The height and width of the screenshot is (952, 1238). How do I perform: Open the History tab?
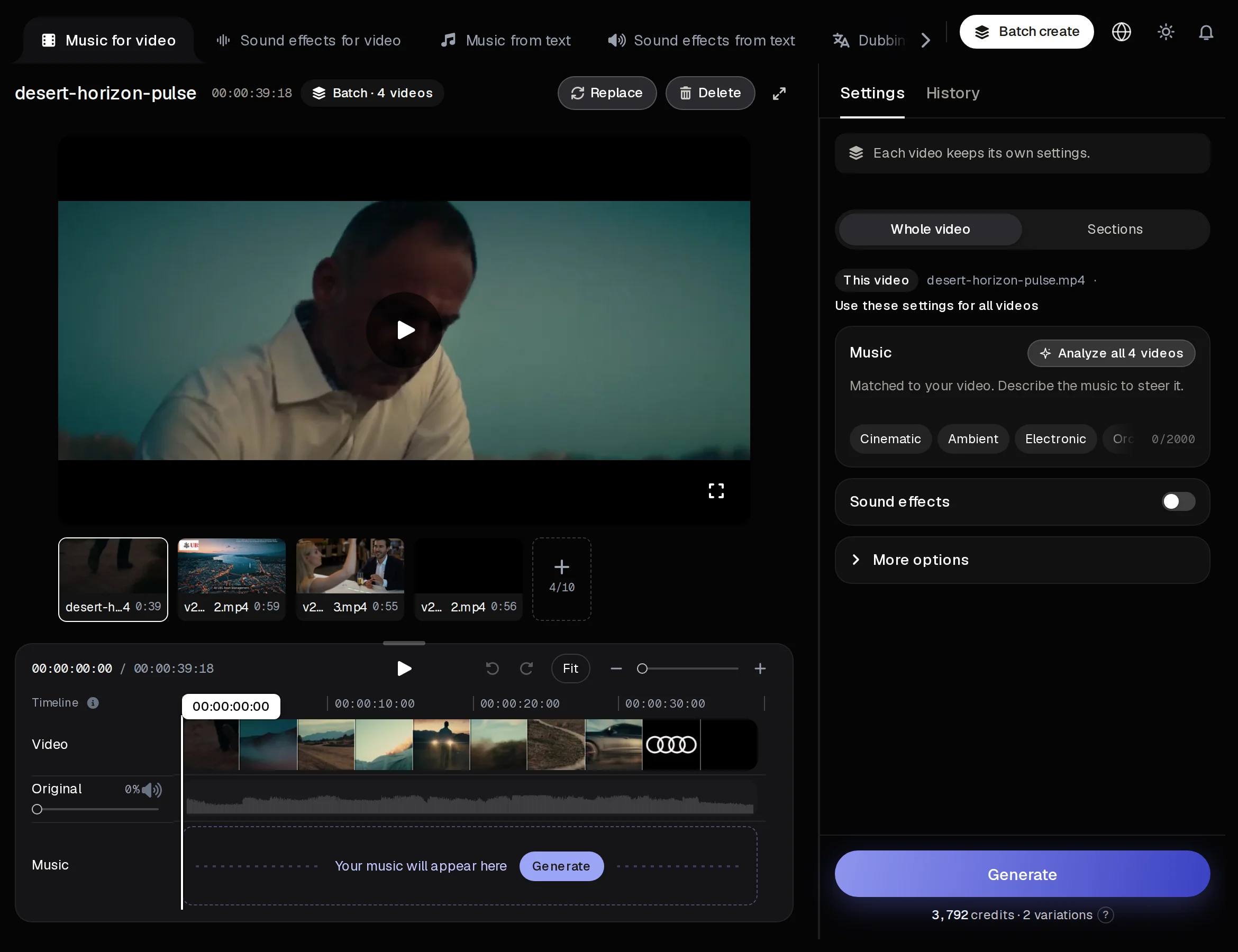pyautogui.click(x=952, y=93)
